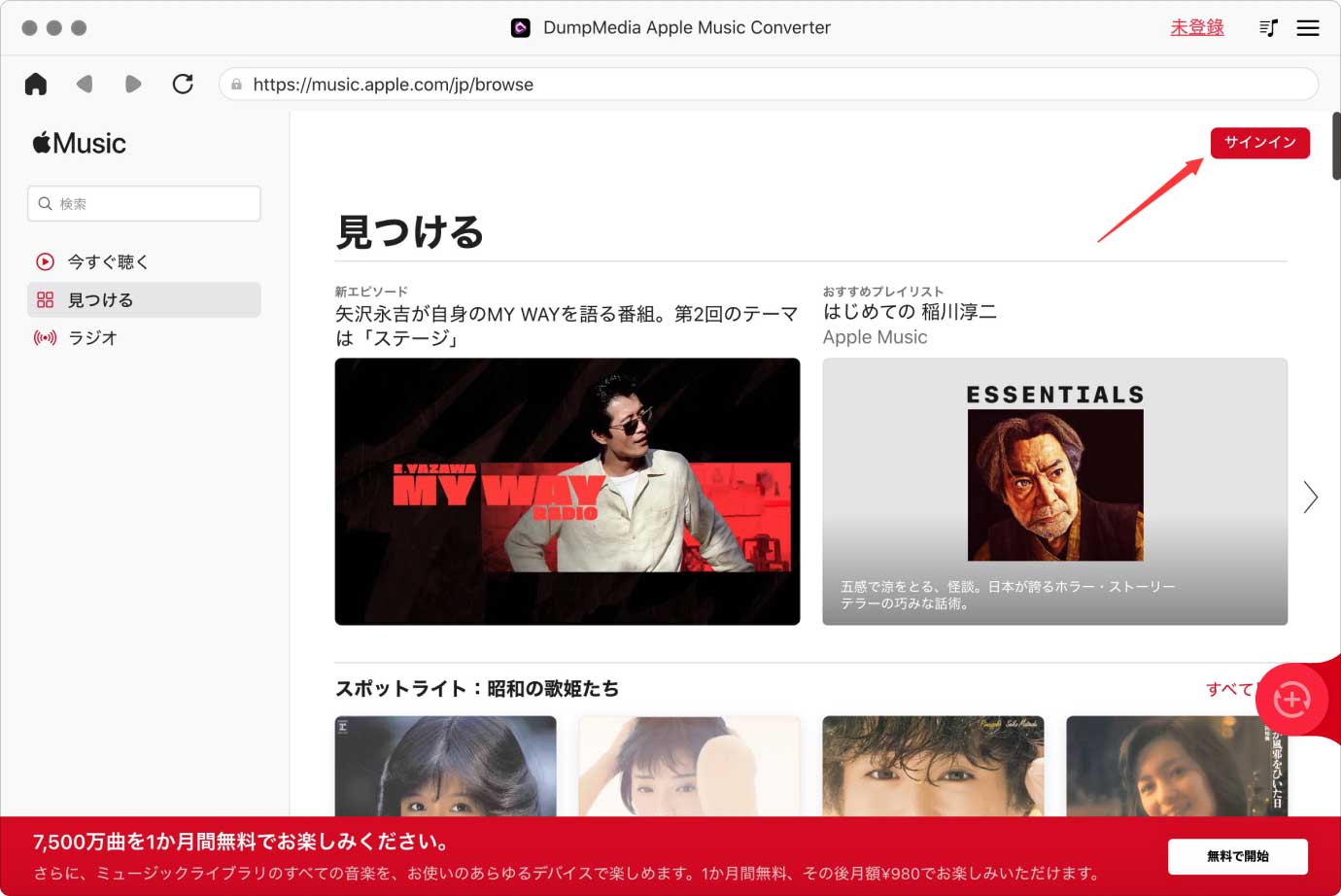
Task: Open the first album in 昭和の歌姫たち
Action: coord(446,766)
